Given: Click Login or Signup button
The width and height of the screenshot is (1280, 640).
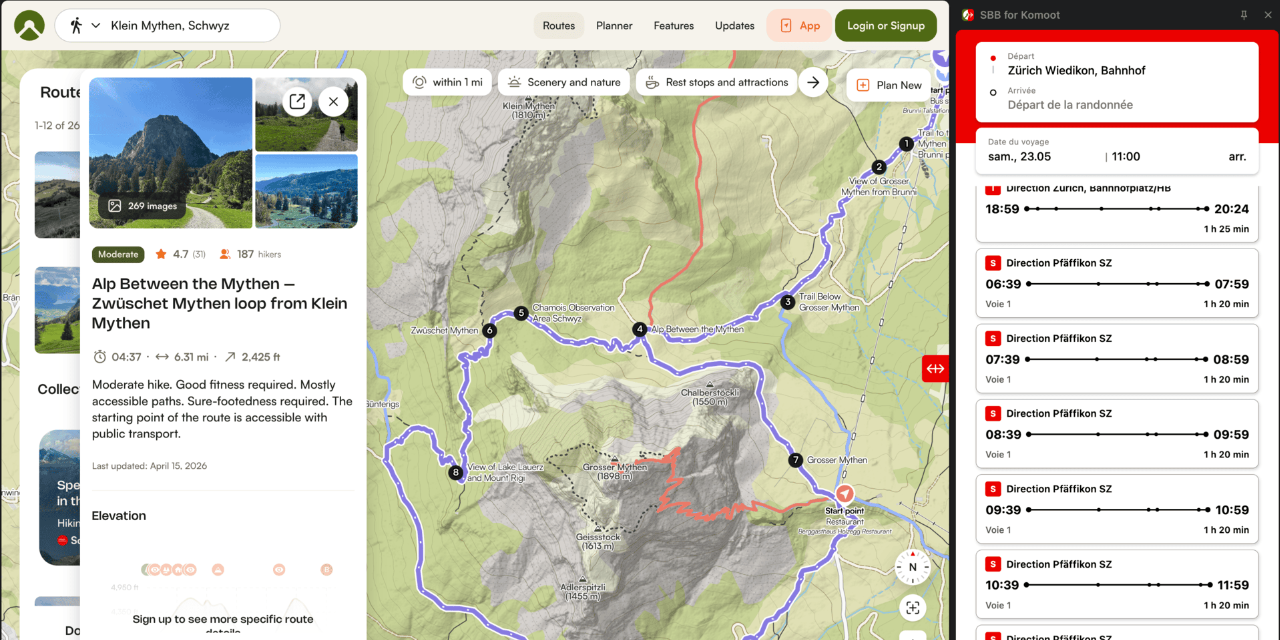Looking at the screenshot, I should click(886, 26).
